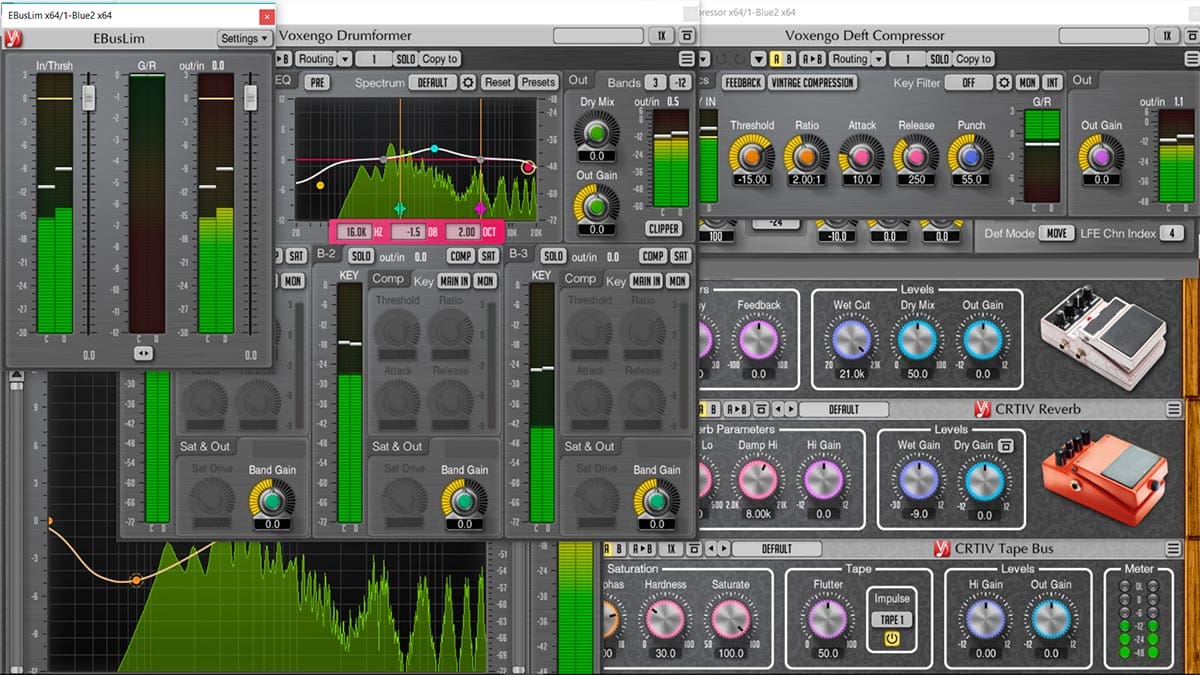Open EBusLim Settings dropdown
The width and height of the screenshot is (1200, 675).
[245, 38]
